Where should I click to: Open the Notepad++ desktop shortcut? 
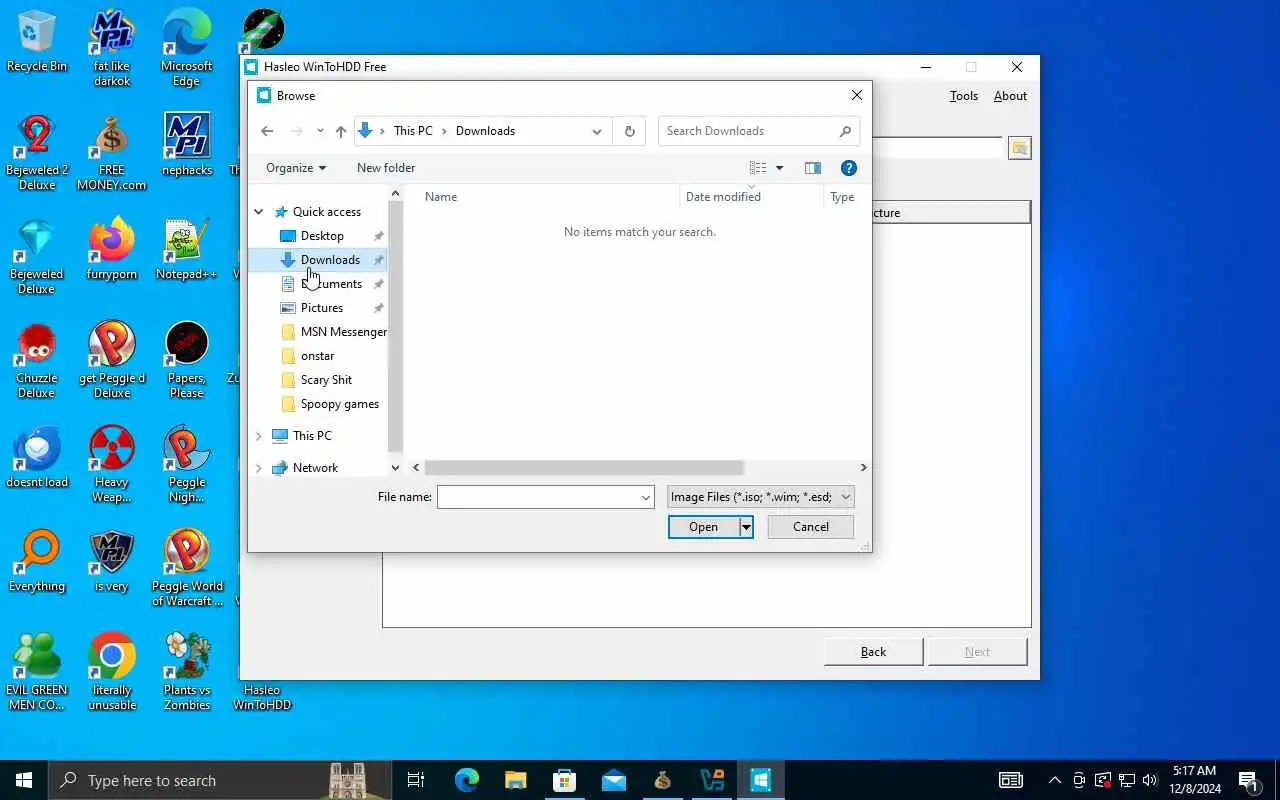(187, 249)
